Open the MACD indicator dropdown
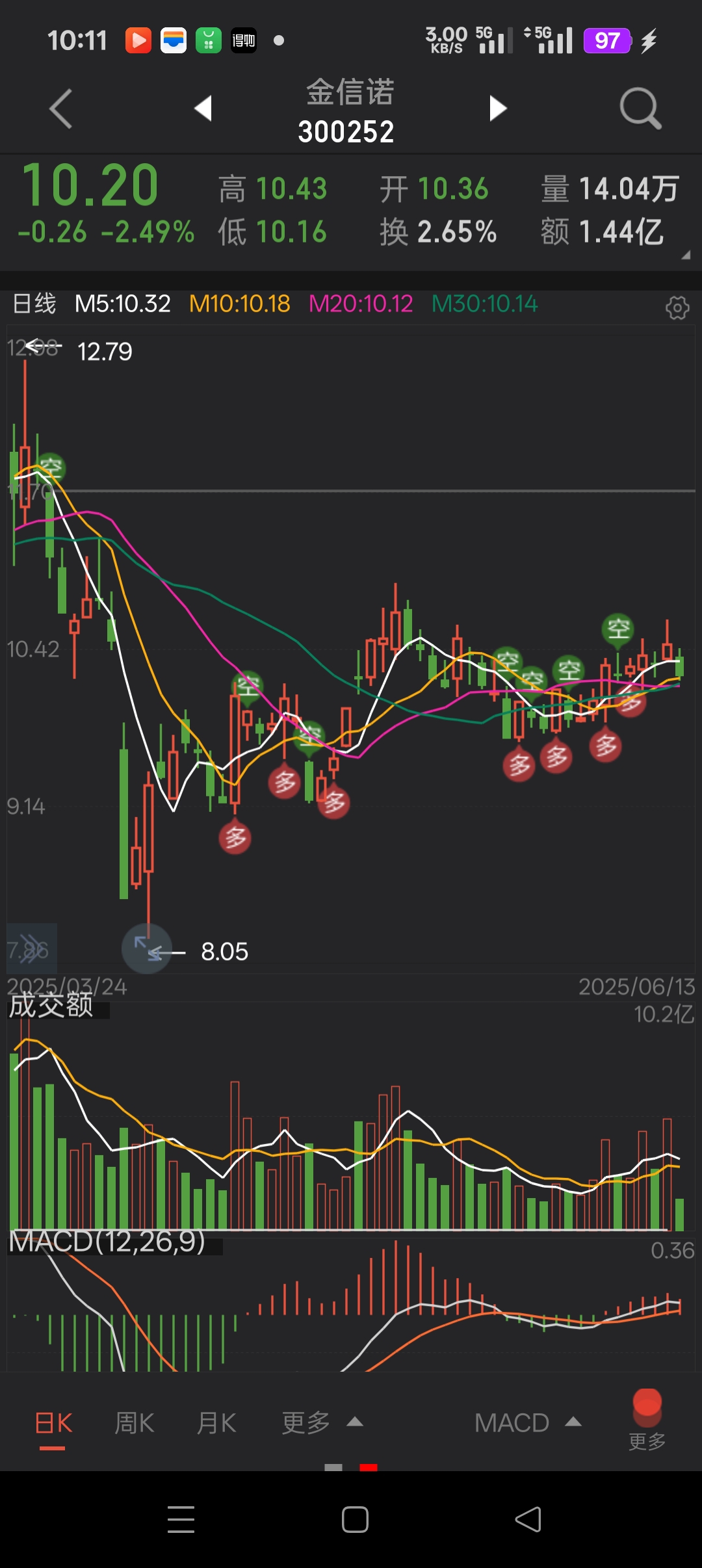This screenshot has height=1568, width=702. tap(528, 1423)
